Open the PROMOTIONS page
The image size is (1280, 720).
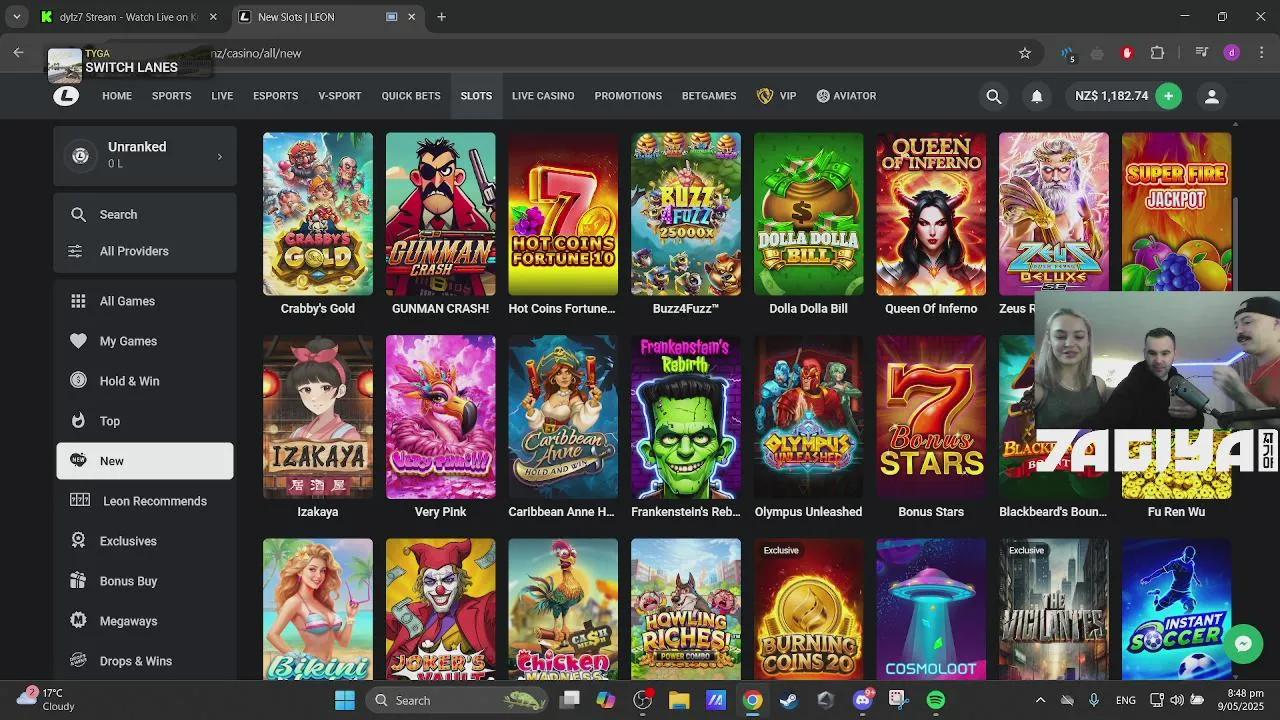628,96
